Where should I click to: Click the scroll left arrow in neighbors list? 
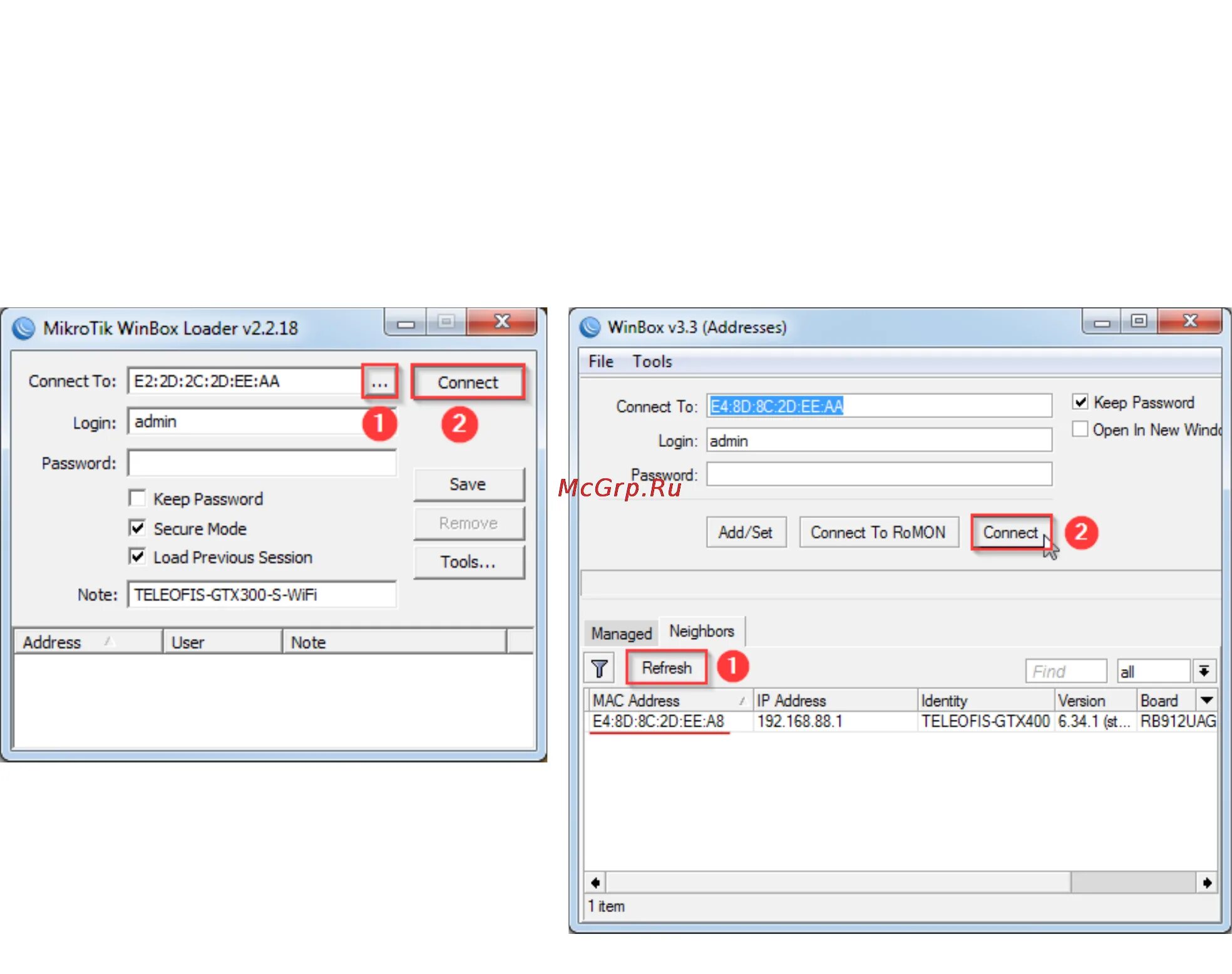point(595,883)
